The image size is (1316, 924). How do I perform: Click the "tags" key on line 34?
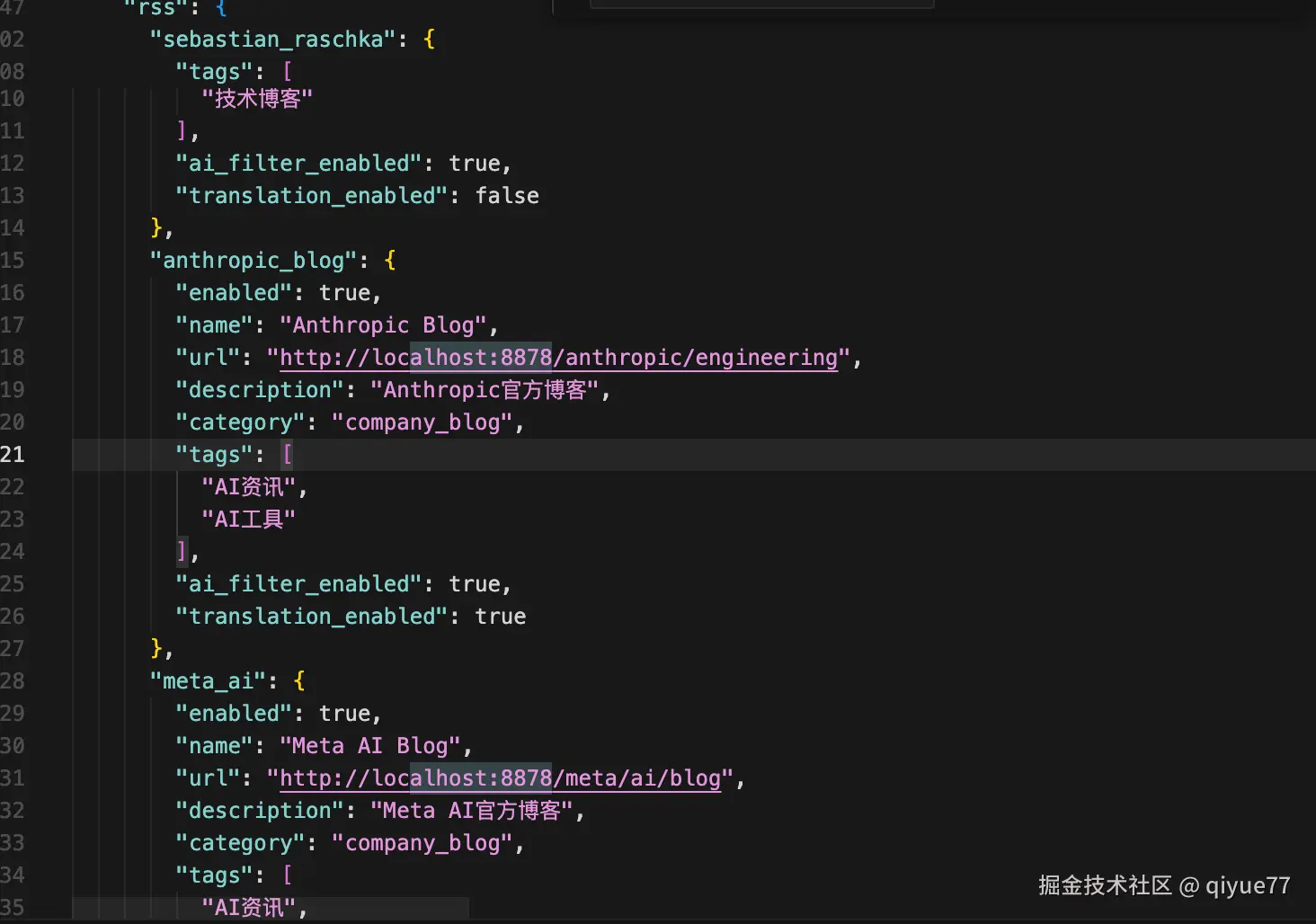214,875
